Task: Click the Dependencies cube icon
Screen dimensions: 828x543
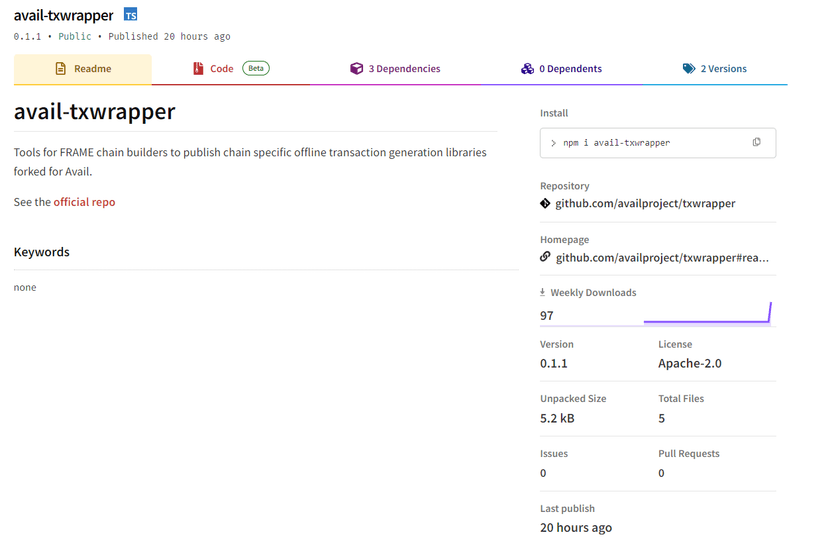Action: point(356,69)
